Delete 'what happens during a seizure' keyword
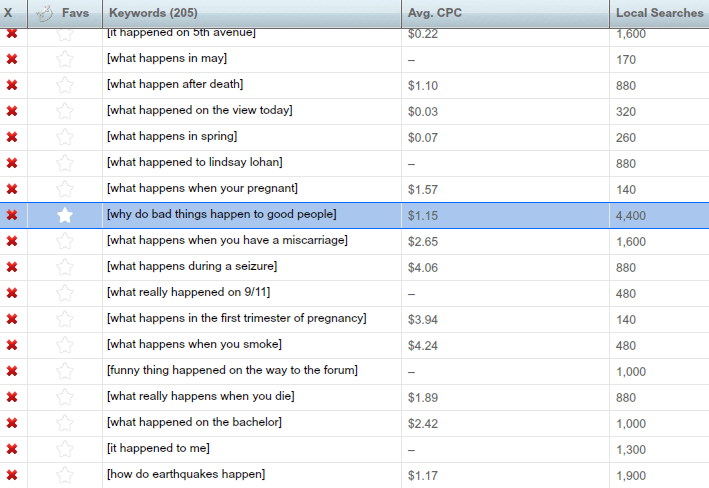 pos(12,267)
